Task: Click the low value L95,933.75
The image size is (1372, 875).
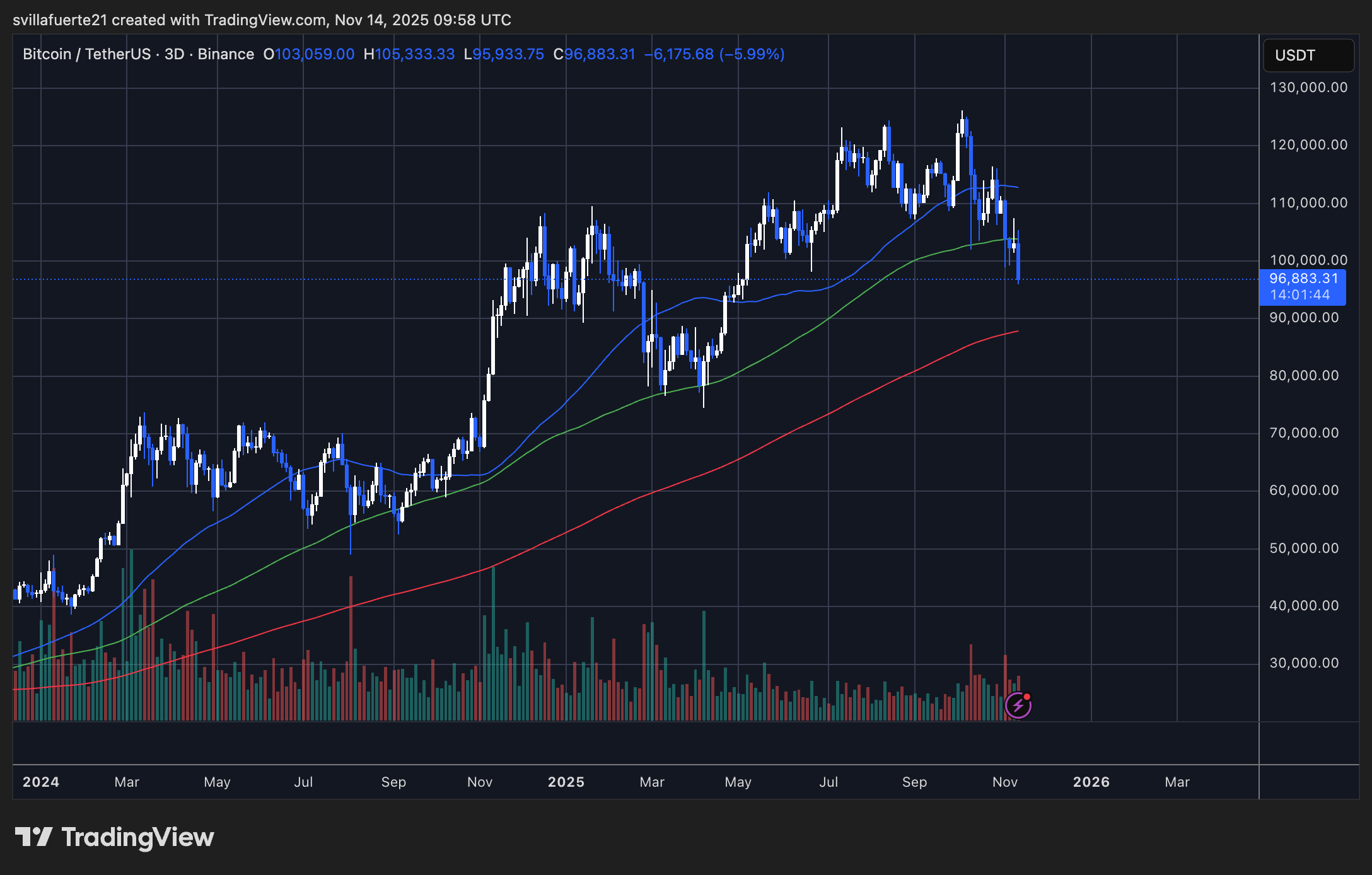Action: click(504, 54)
